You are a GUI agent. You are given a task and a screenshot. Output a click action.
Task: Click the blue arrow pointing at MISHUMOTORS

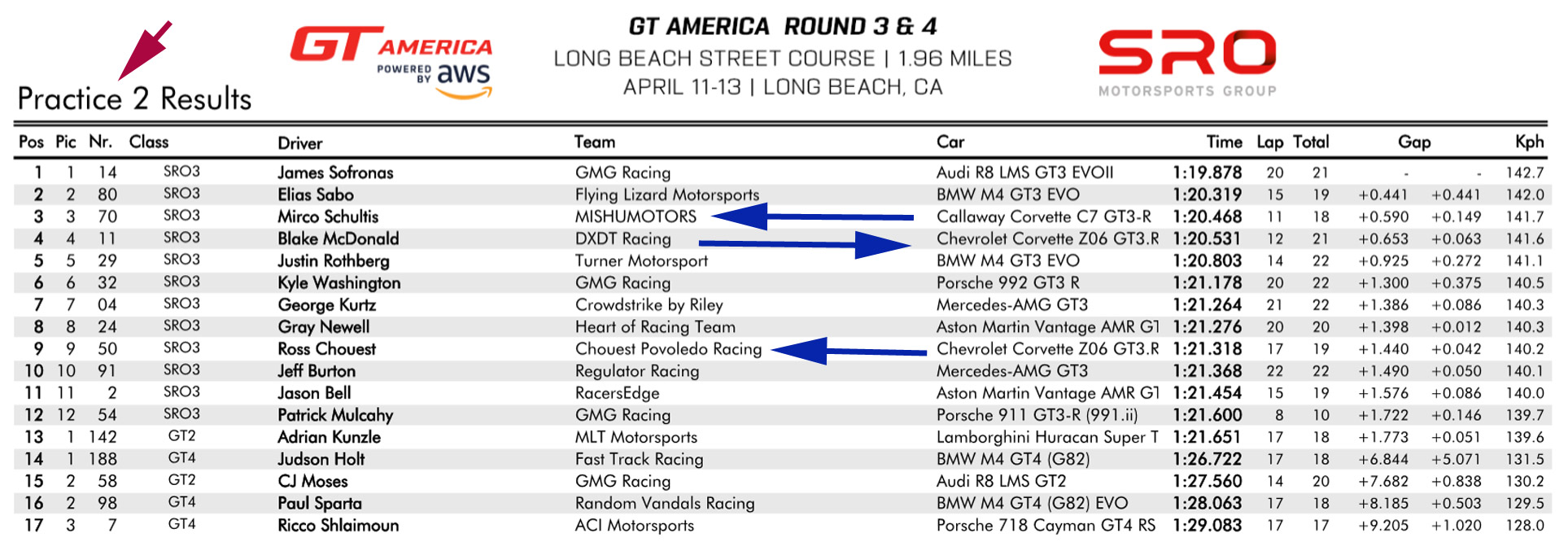(x=812, y=217)
